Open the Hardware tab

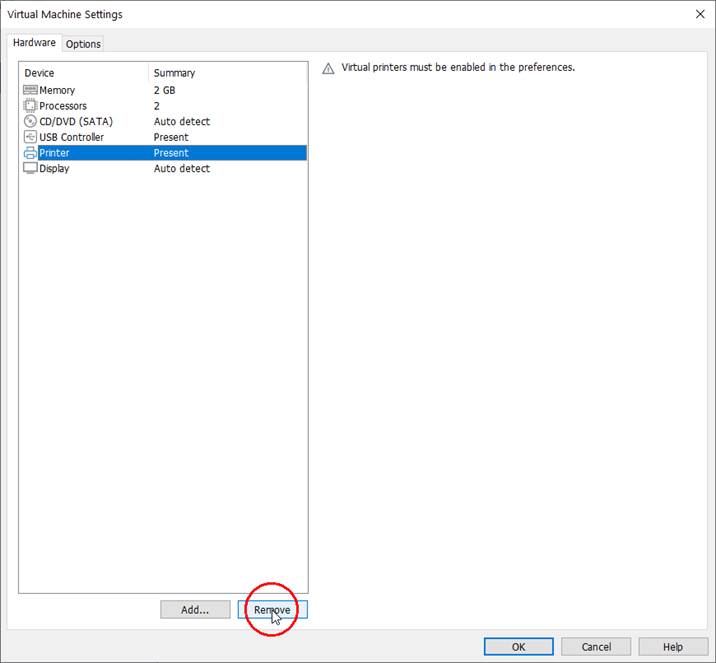[34, 43]
